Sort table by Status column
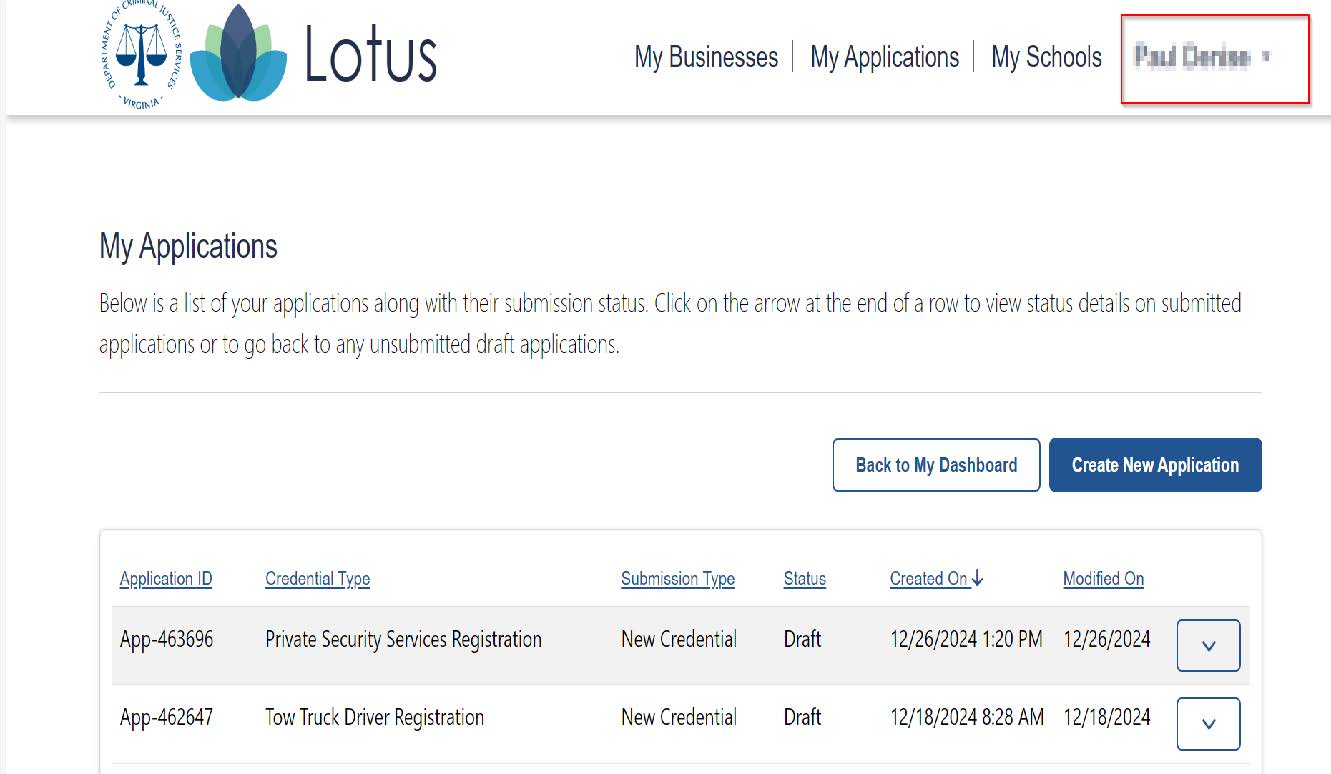 (x=804, y=579)
